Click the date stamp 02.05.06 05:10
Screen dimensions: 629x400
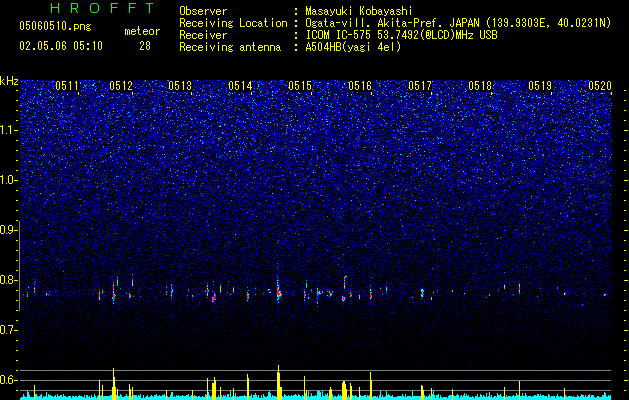click(x=61, y=46)
